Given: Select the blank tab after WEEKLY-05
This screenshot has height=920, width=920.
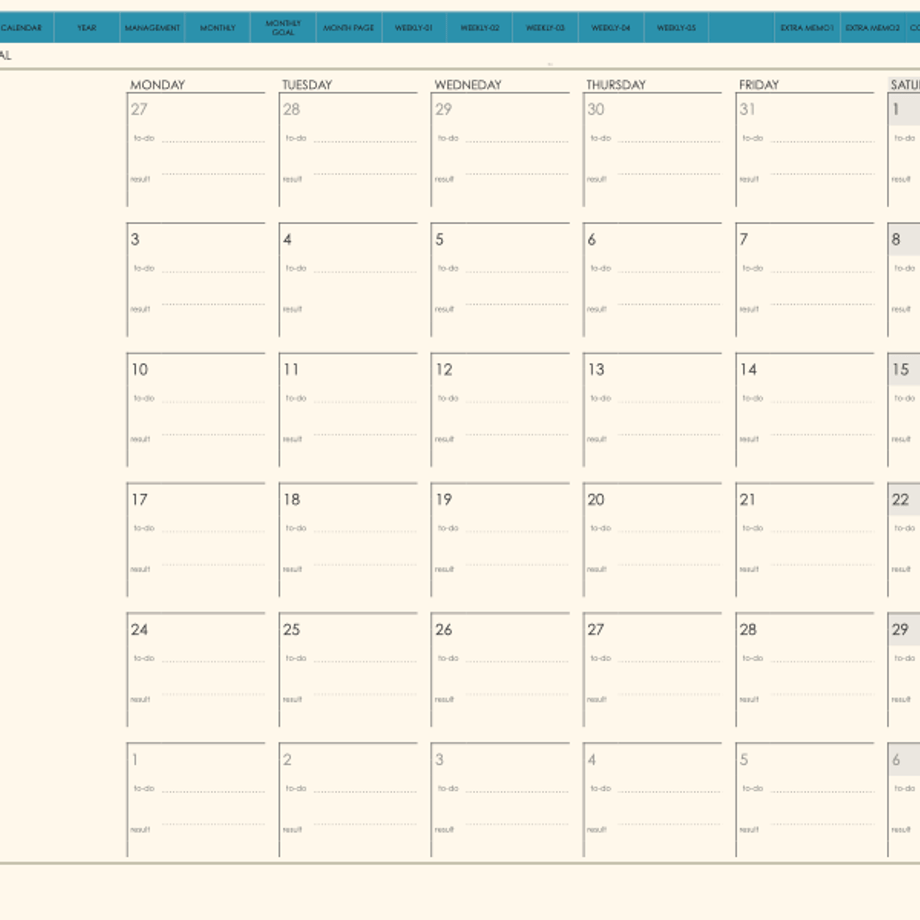Looking at the screenshot, I should tap(742, 28).
